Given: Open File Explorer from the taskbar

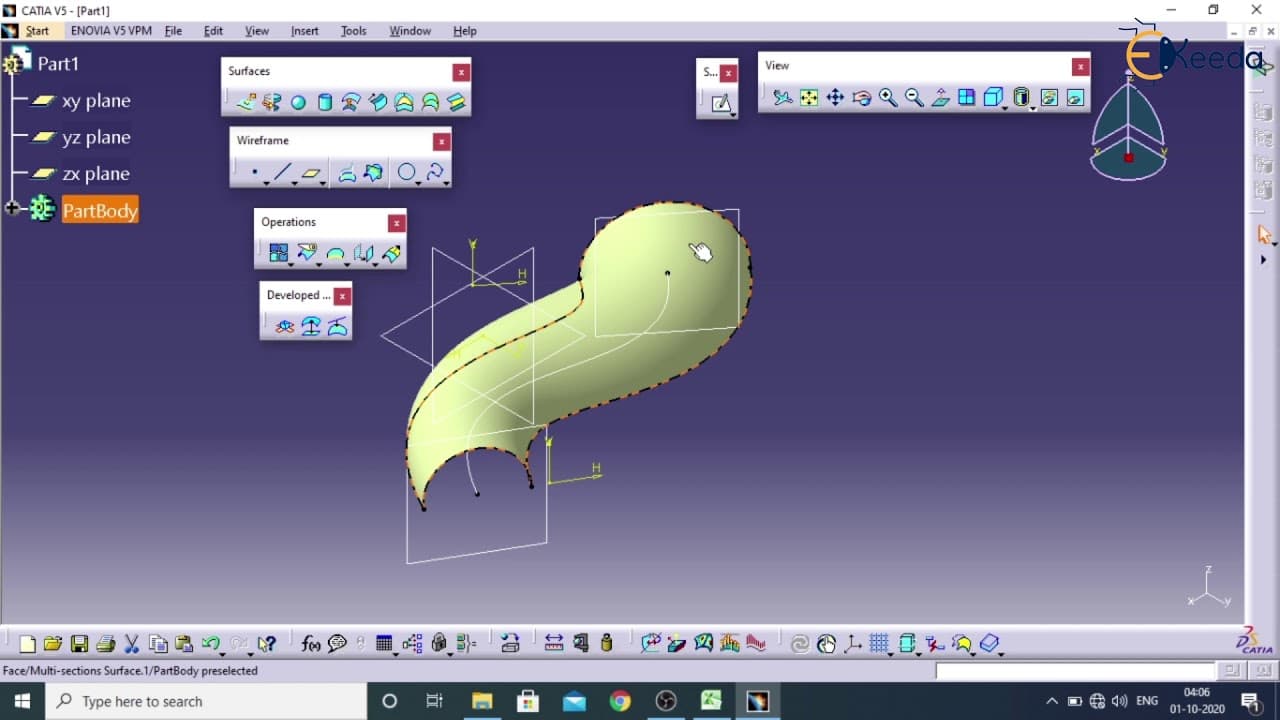Looking at the screenshot, I should [482, 701].
